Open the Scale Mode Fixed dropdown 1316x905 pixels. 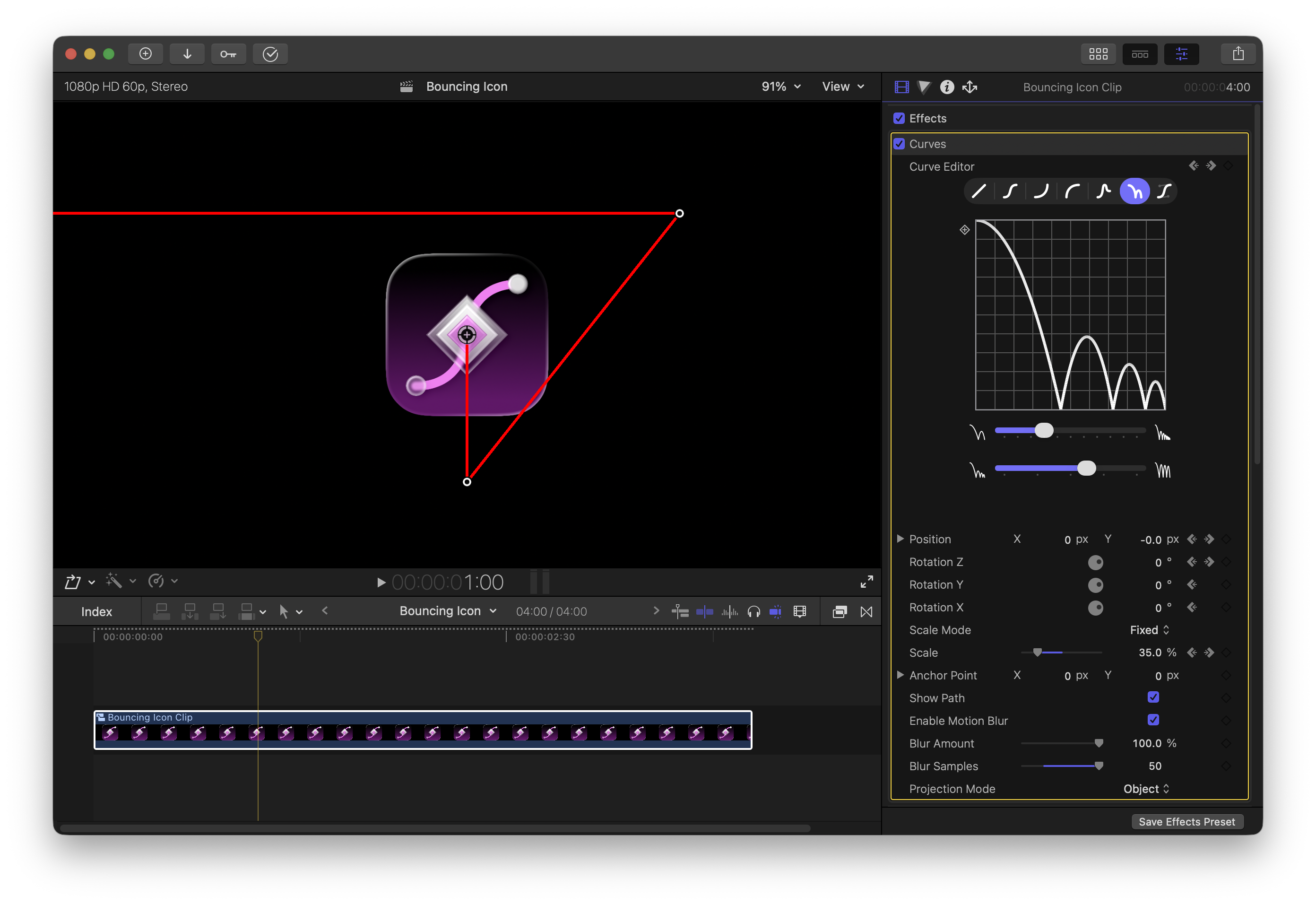tap(1149, 629)
